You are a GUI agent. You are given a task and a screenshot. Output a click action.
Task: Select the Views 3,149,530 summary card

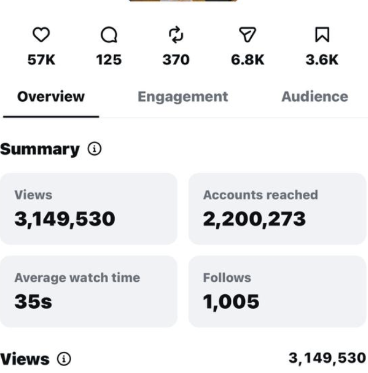(88, 209)
